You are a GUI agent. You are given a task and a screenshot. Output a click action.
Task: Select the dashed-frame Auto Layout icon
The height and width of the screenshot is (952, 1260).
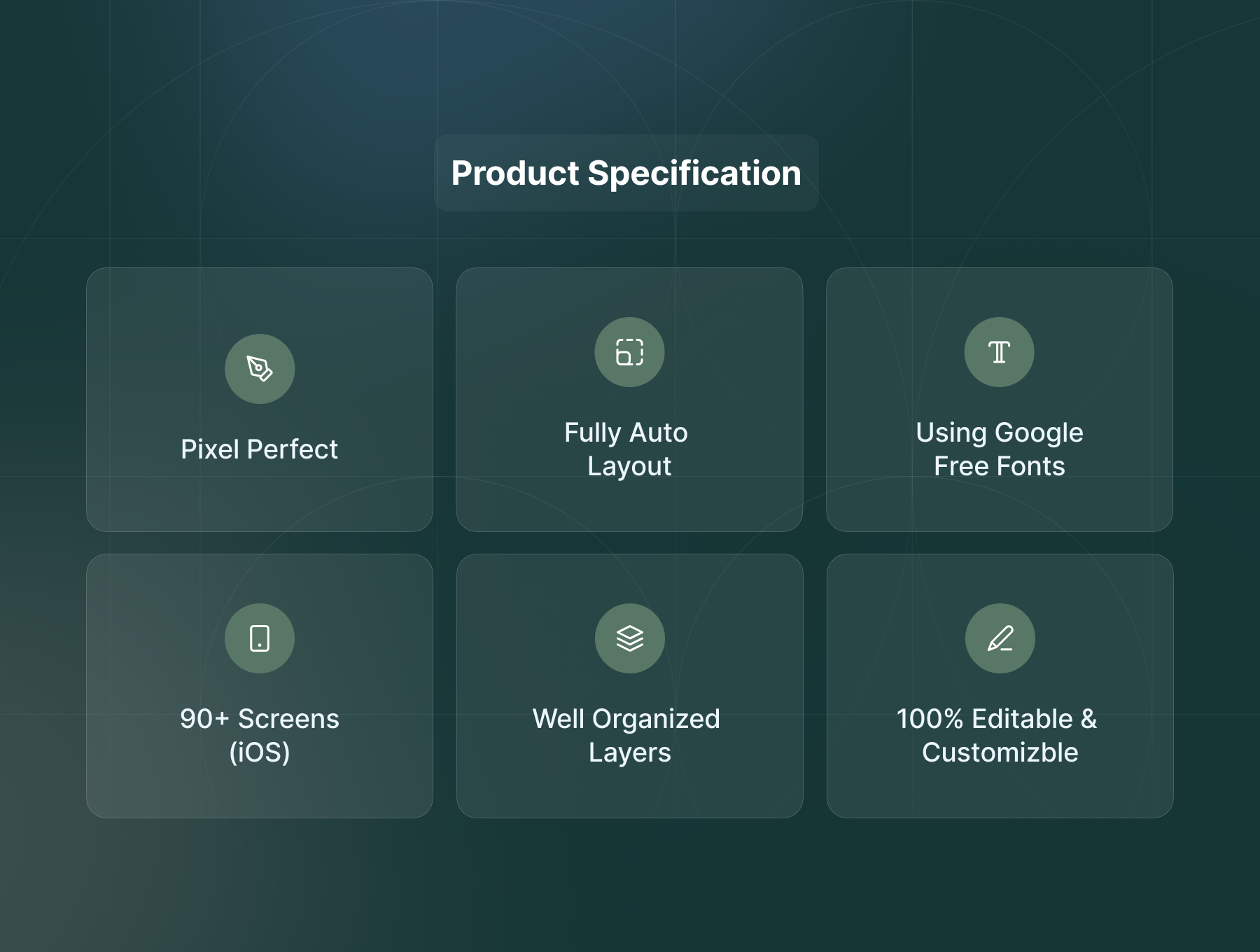(x=629, y=352)
